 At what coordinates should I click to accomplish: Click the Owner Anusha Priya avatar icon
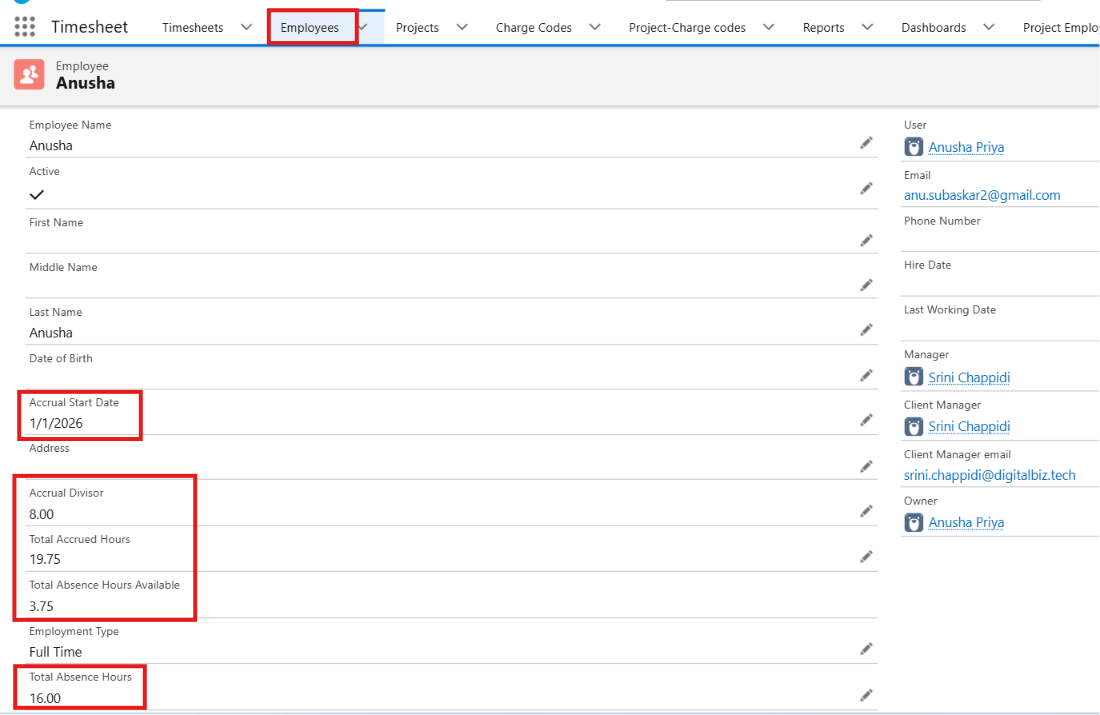coord(913,522)
